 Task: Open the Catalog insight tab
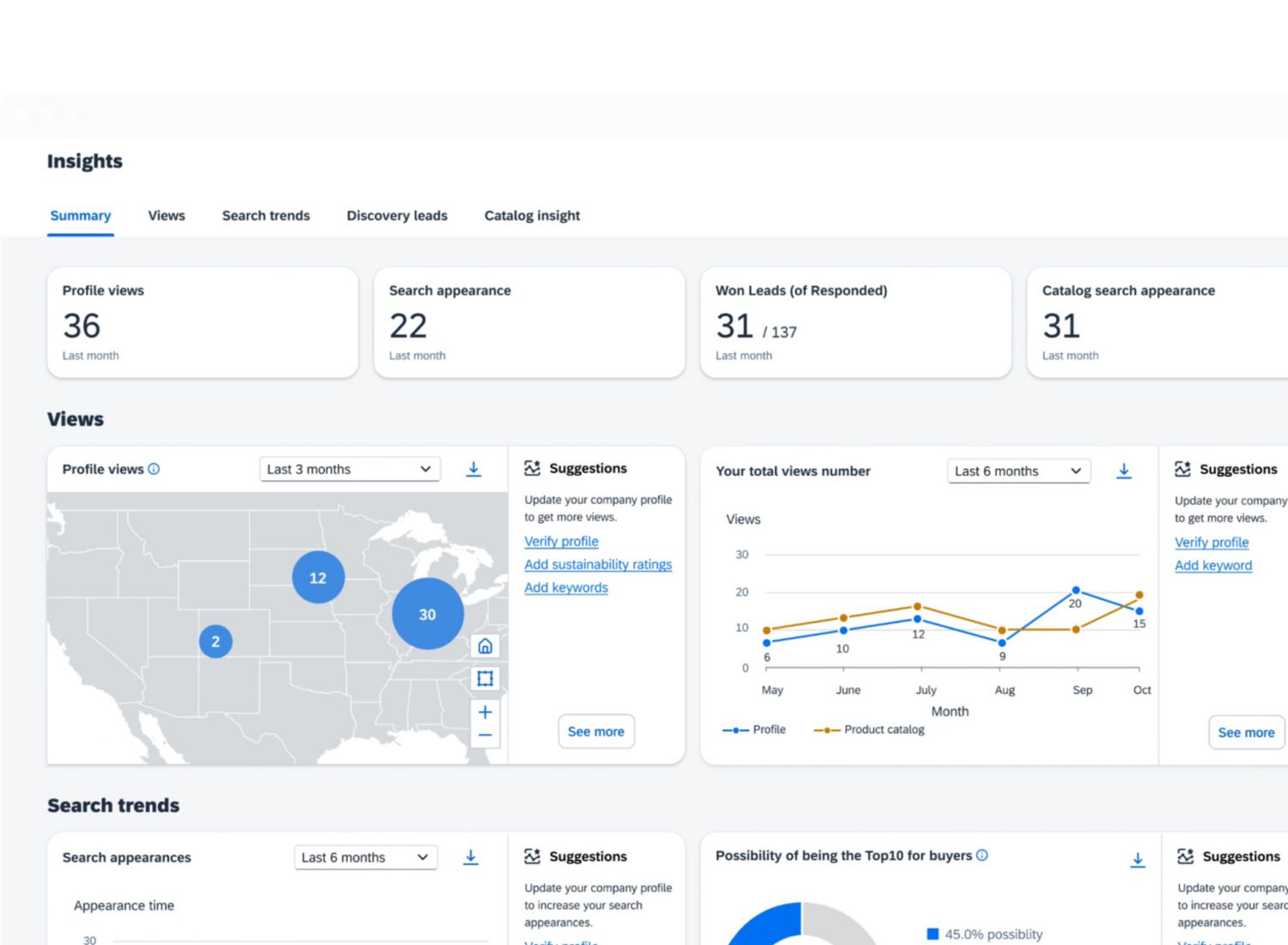click(532, 216)
